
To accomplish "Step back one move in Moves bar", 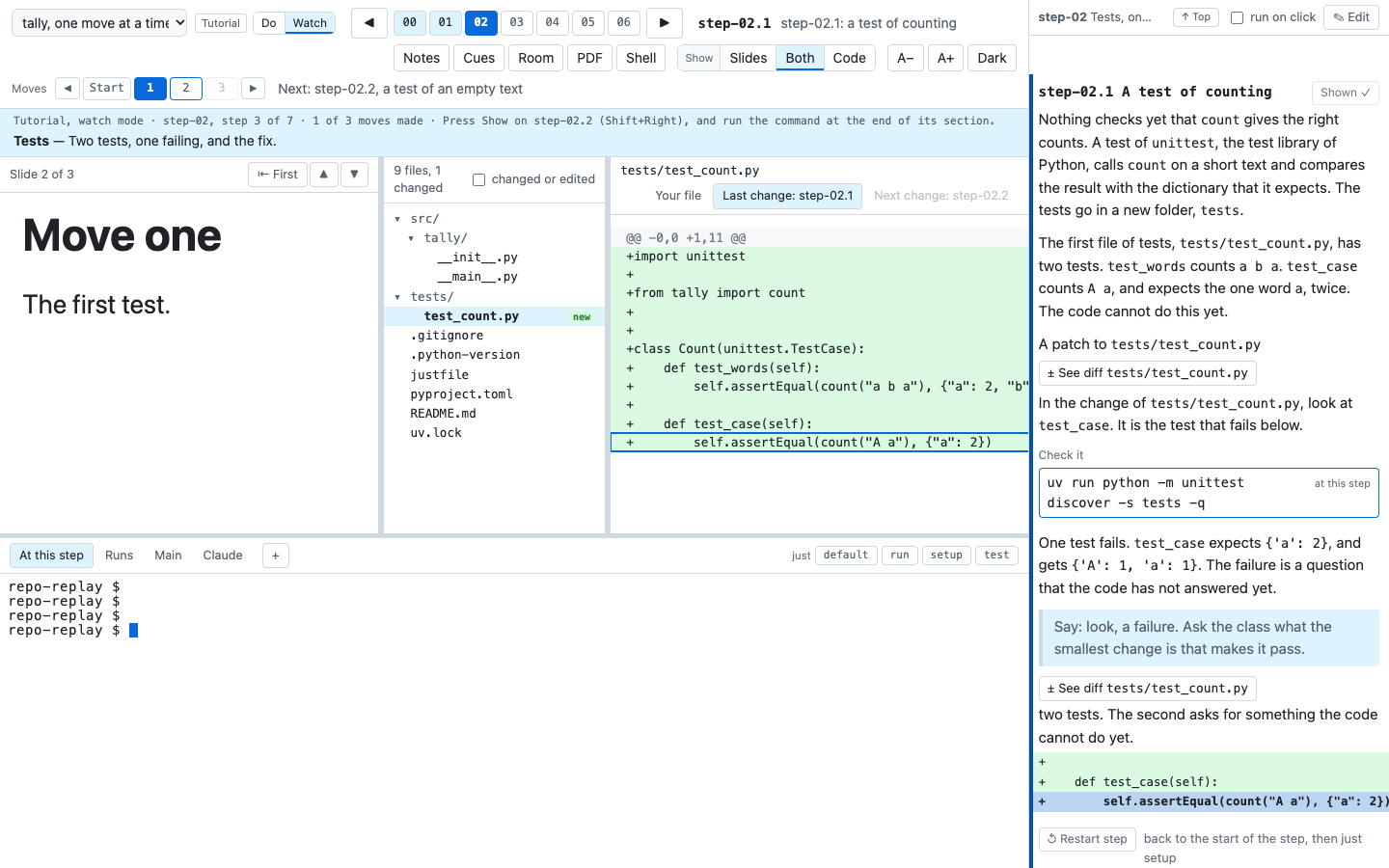I will pyautogui.click(x=68, y=89).
